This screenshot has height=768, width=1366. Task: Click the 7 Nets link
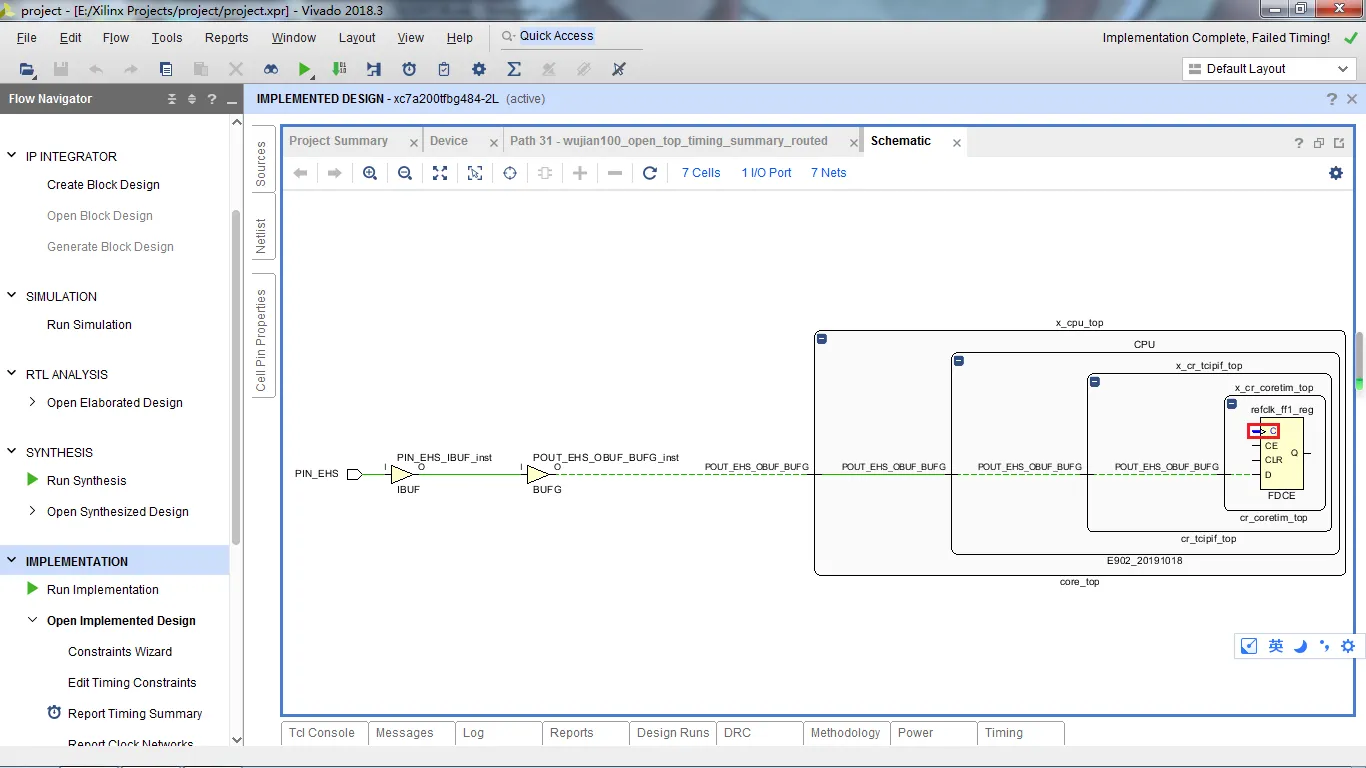point(829,173)
